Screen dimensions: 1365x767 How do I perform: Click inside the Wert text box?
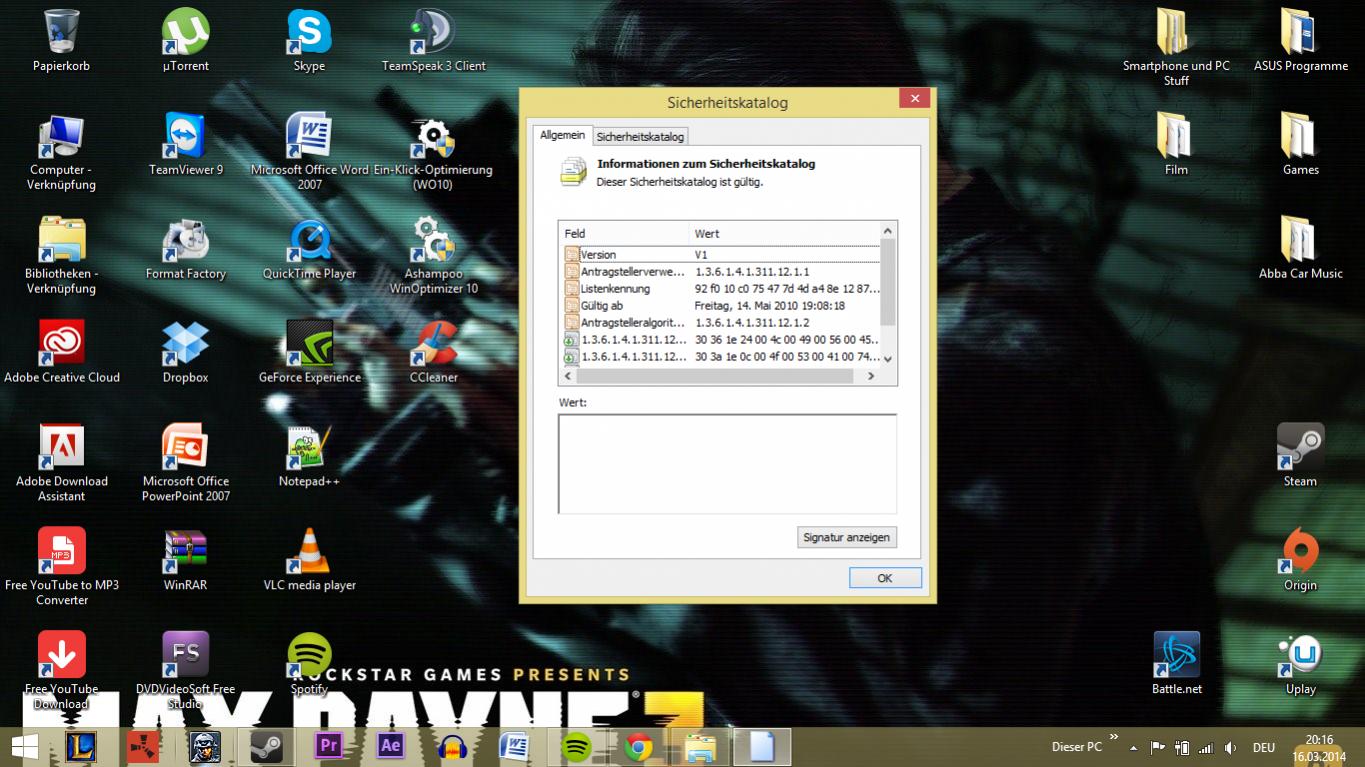[727, 464]
